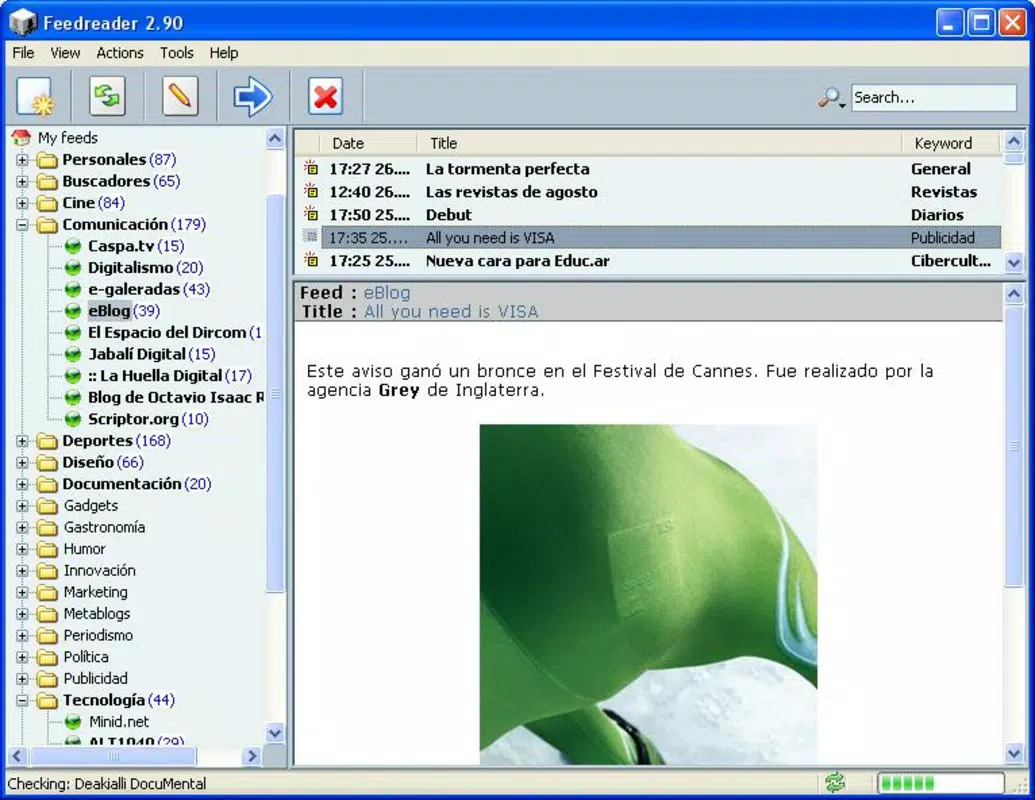This screenshot has width=1035, height=800.
Task: Sort articles by Keyword column header
Action: [951, 143]
